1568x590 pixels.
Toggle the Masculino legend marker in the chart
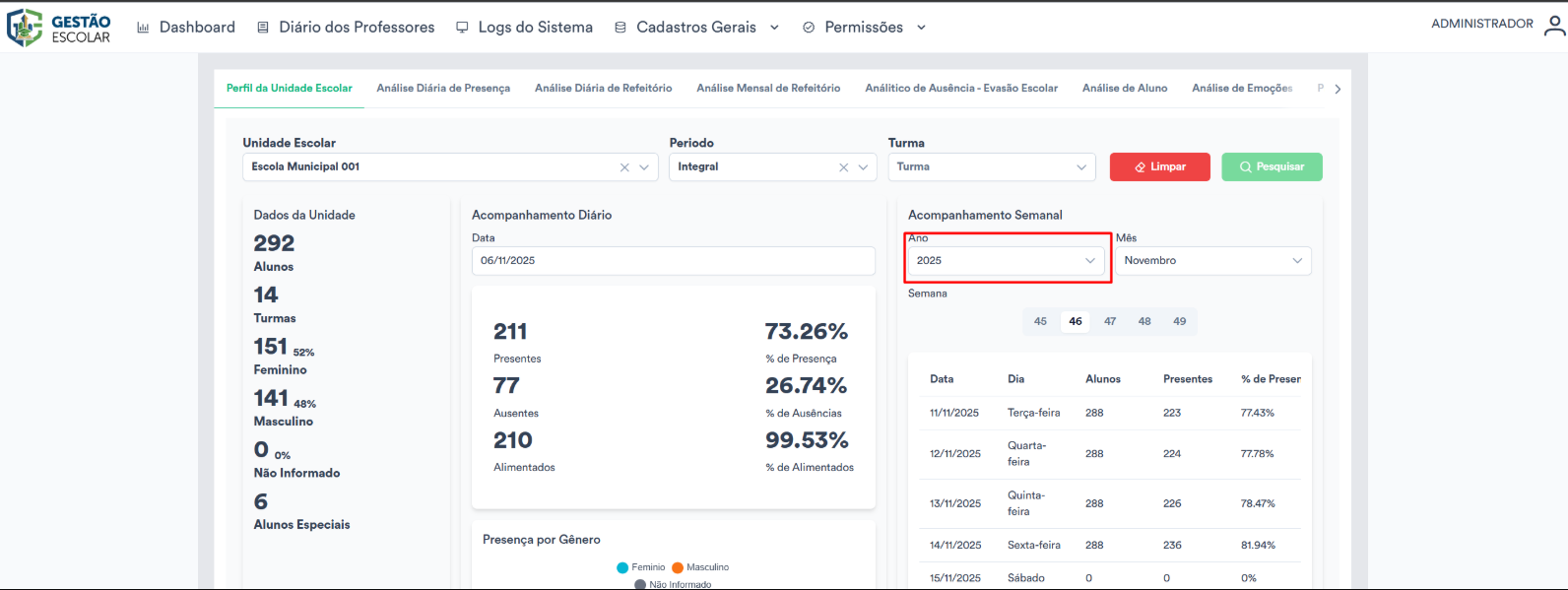coord(678,567)
